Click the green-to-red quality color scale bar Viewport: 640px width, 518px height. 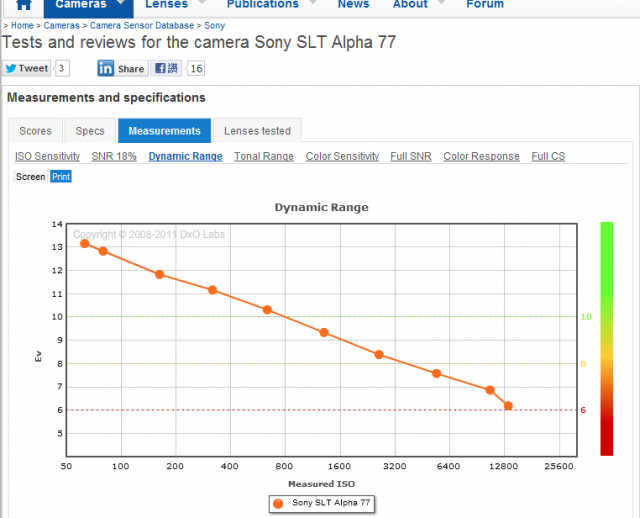(607, 339)
